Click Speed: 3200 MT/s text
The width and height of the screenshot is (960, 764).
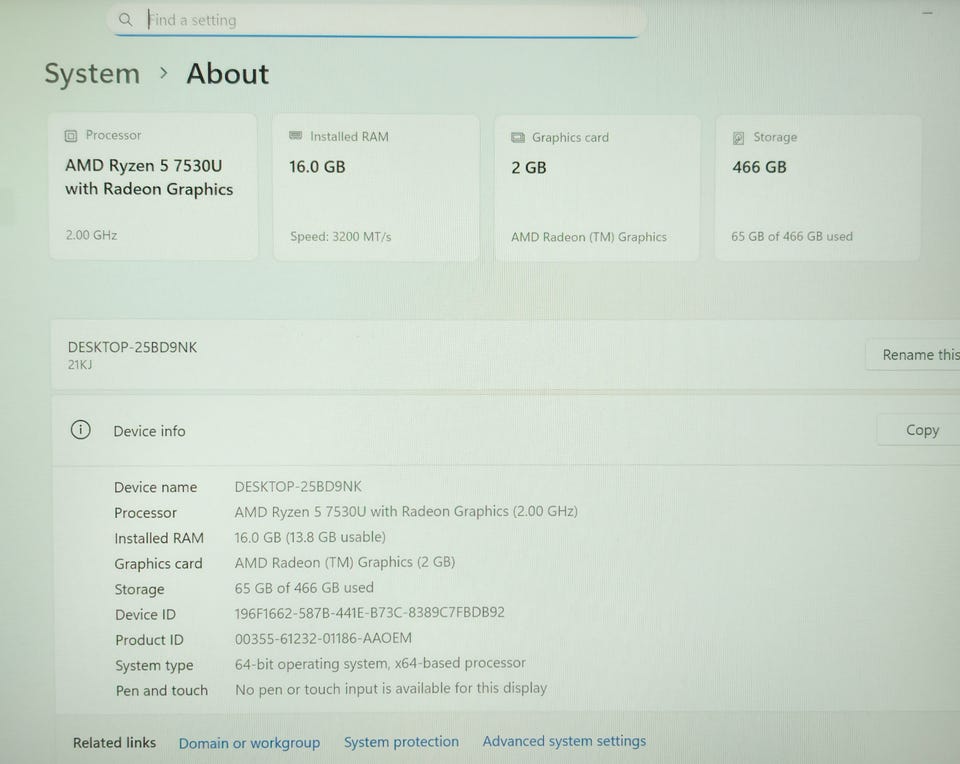(x=340, y=236)
